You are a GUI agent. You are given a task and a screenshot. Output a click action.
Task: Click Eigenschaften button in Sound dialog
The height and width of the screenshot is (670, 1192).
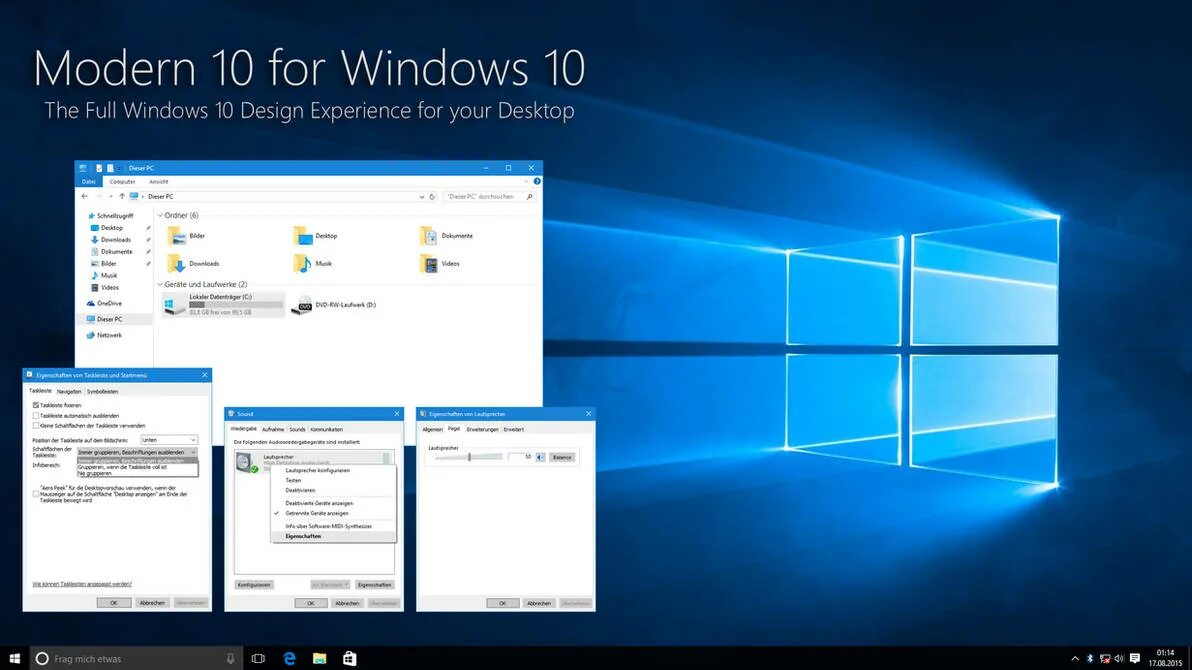coord(375,585)
